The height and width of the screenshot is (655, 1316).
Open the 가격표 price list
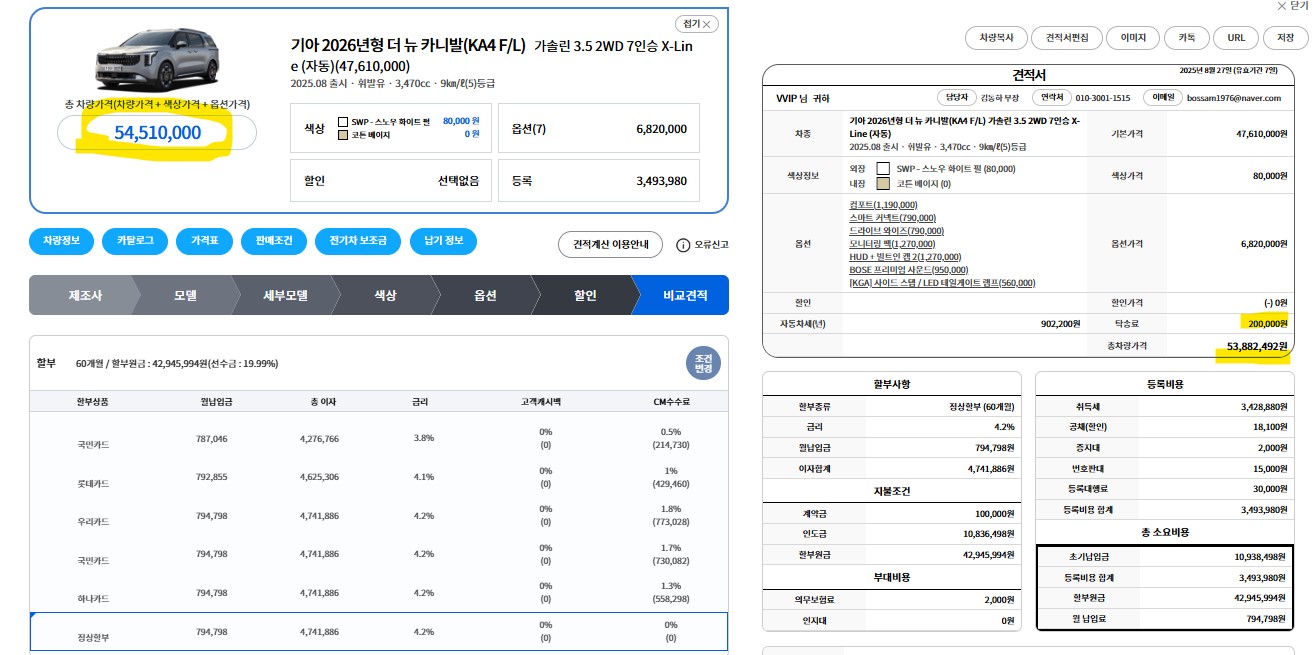click(205, 242)
